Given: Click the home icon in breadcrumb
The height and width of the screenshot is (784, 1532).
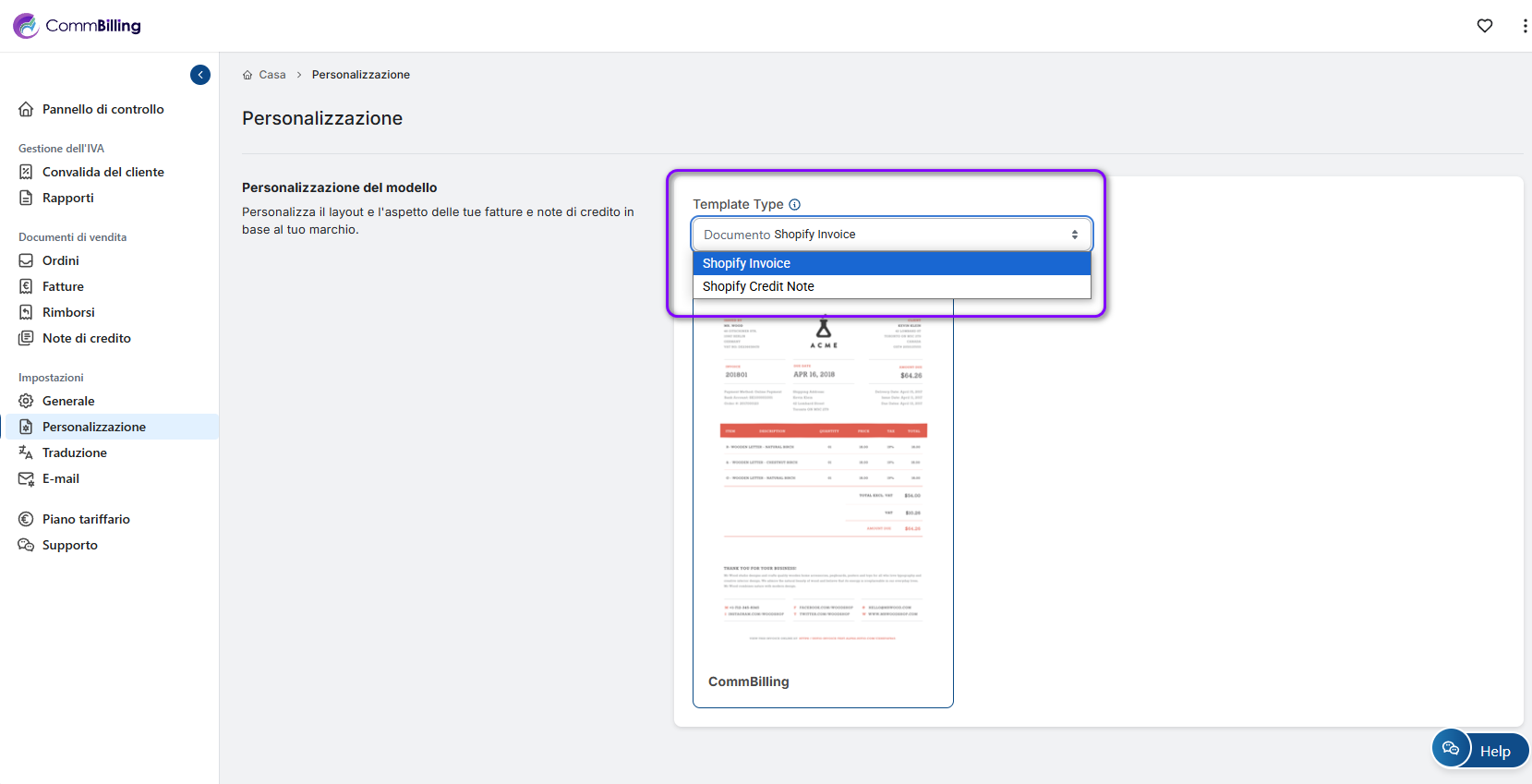Looking at the screenshot, I should [247, 75].
